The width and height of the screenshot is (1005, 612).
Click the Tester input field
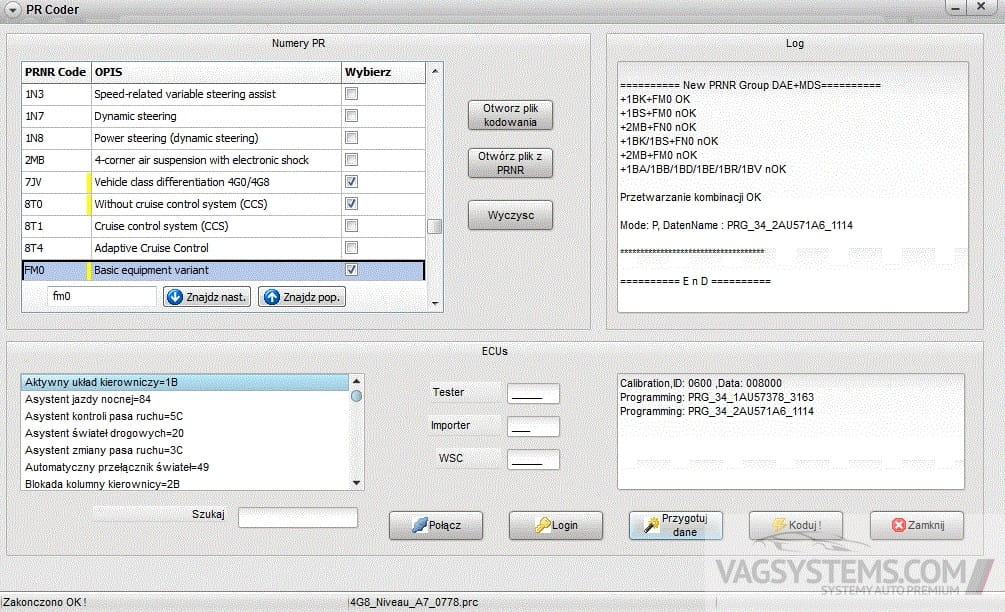533,393
